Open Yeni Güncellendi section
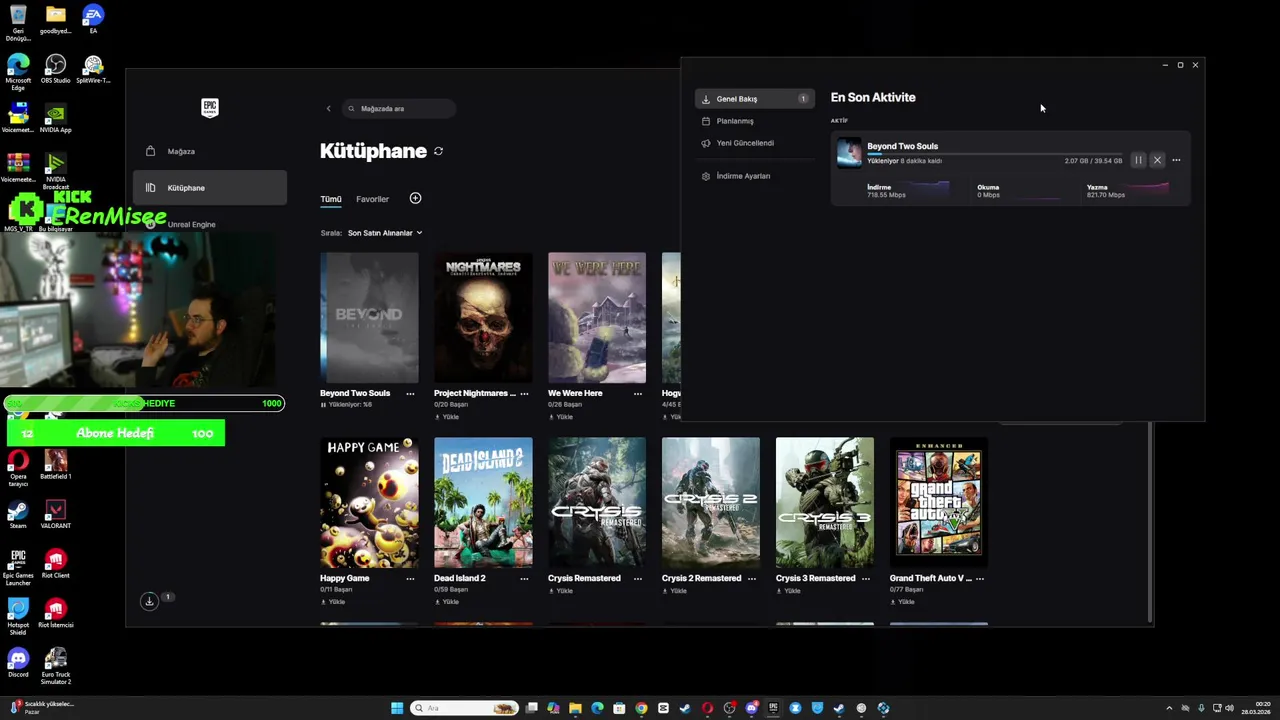 [754, 143]
